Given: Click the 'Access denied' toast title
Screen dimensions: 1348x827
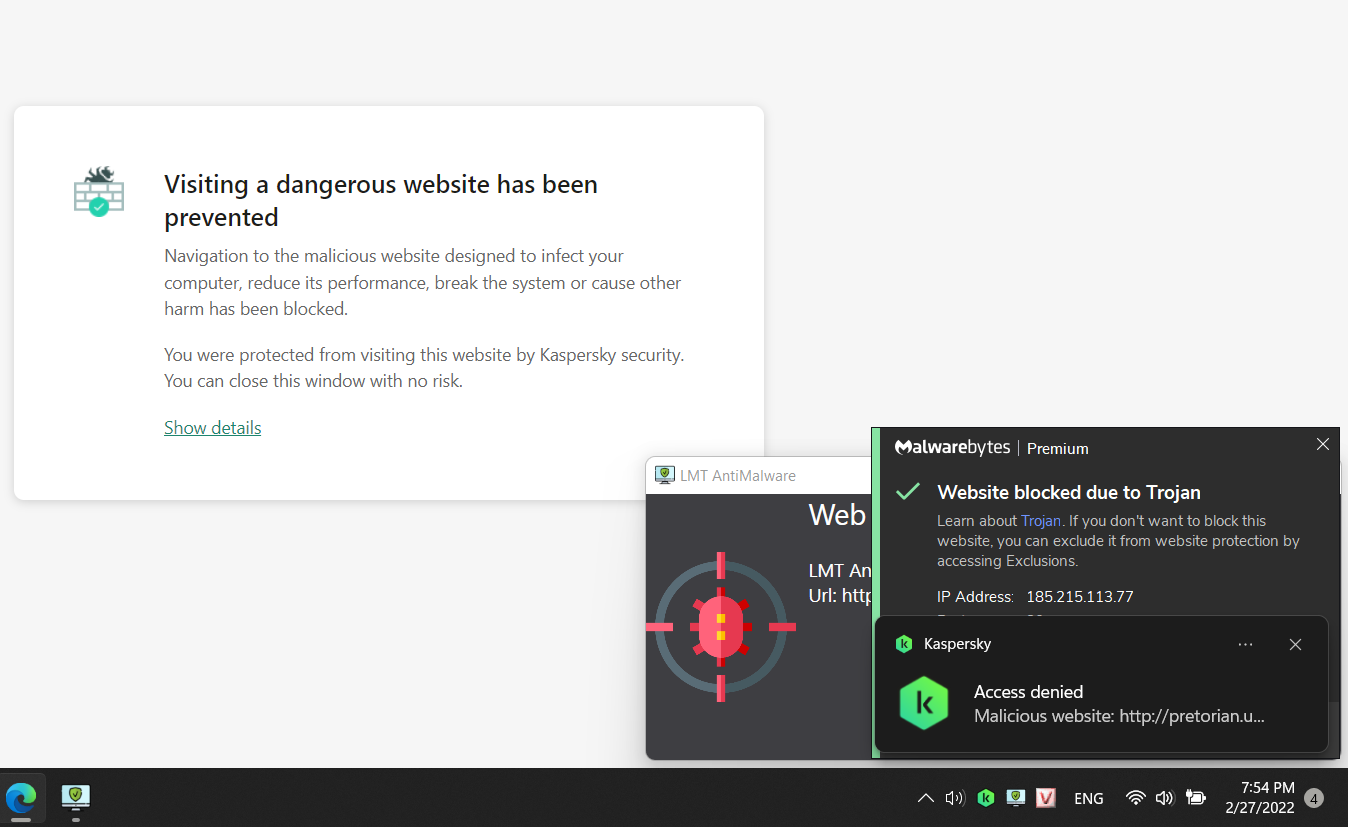Looking at the screenshot, I should (1028, 692).
